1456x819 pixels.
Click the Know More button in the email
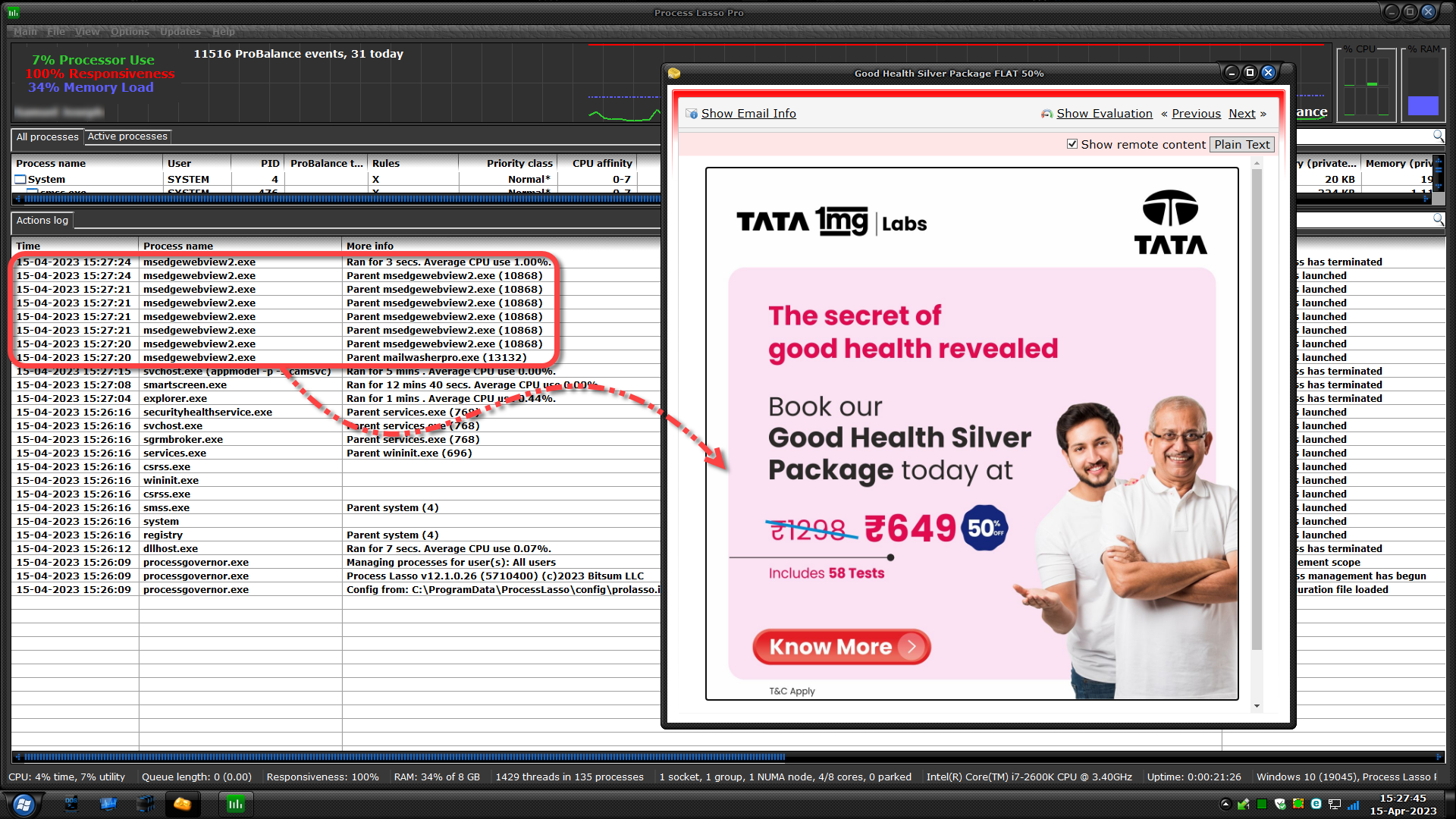tap(841, 647)
